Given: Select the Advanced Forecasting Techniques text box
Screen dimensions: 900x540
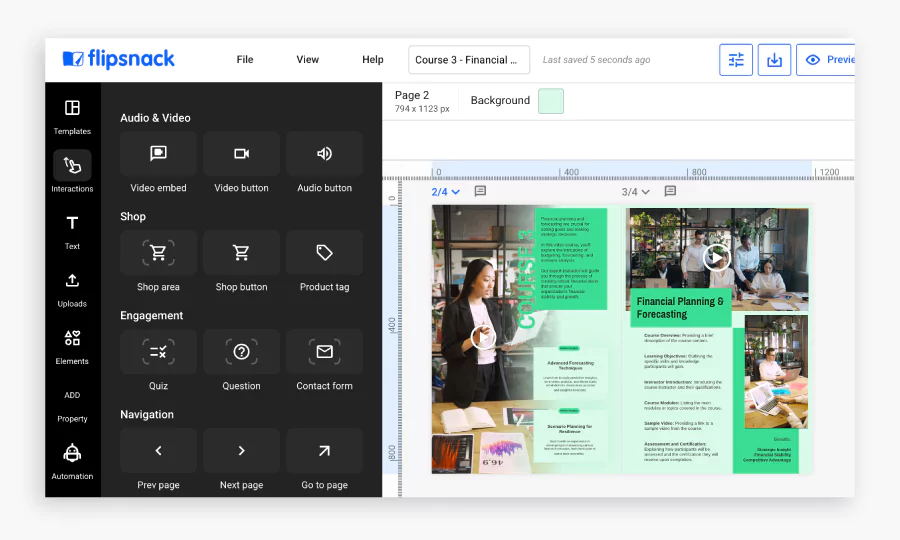Looking at the screenshot, I should (570, 373).
